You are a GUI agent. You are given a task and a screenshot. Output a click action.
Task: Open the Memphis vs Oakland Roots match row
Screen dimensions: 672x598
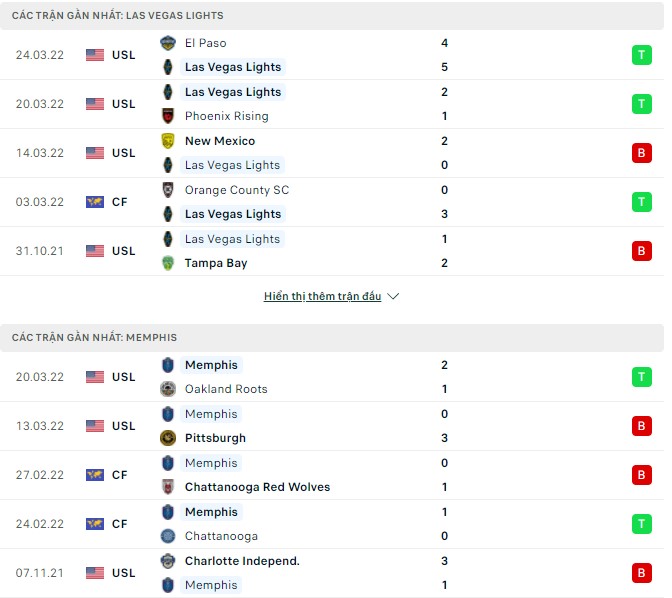(330, 377)
